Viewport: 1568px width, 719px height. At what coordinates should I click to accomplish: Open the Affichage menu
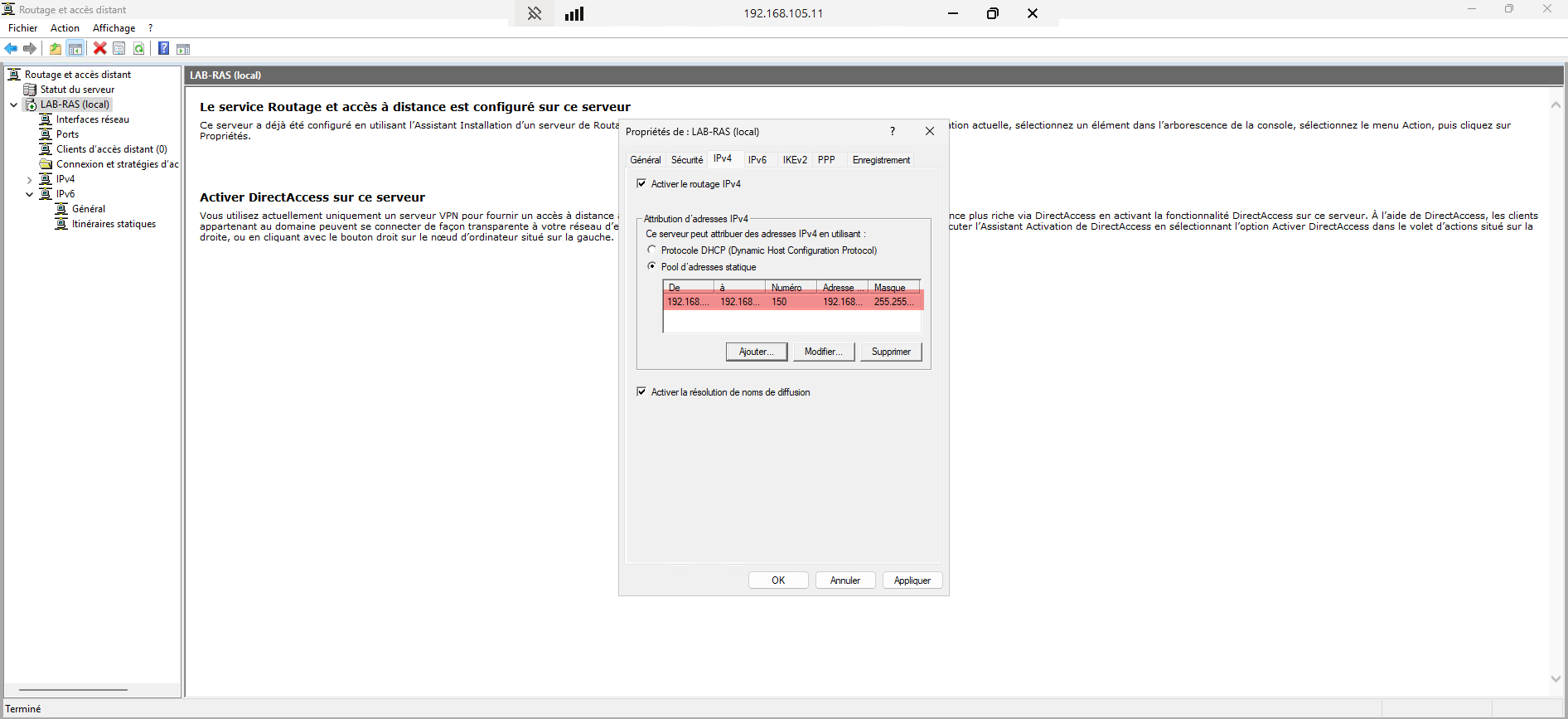click(x=114, y=28)
